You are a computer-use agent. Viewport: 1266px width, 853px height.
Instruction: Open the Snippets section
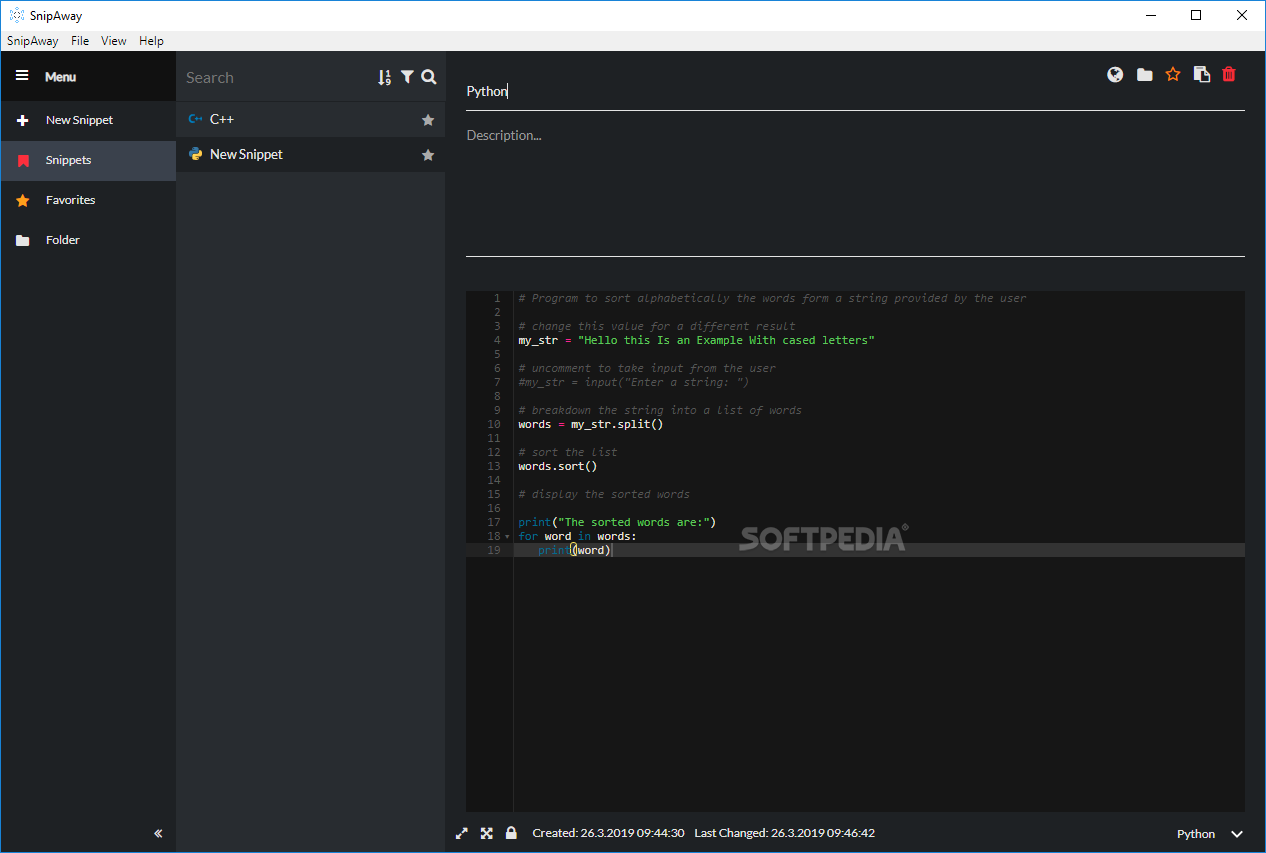pyautogui.click(x=88, y=160)
